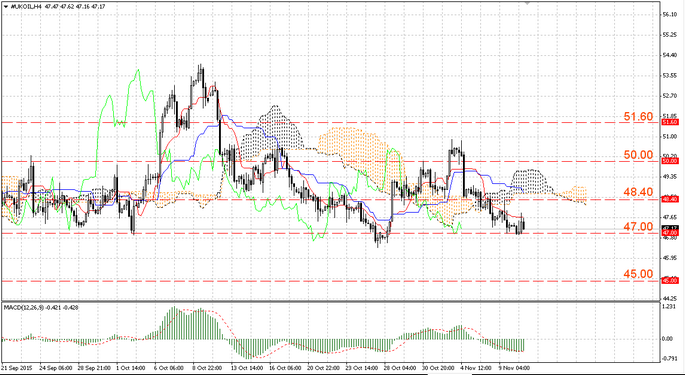Screen dimensions: 685x375
Task: Click the 56.10 price axis label
Action: click(x=669, y=14)
